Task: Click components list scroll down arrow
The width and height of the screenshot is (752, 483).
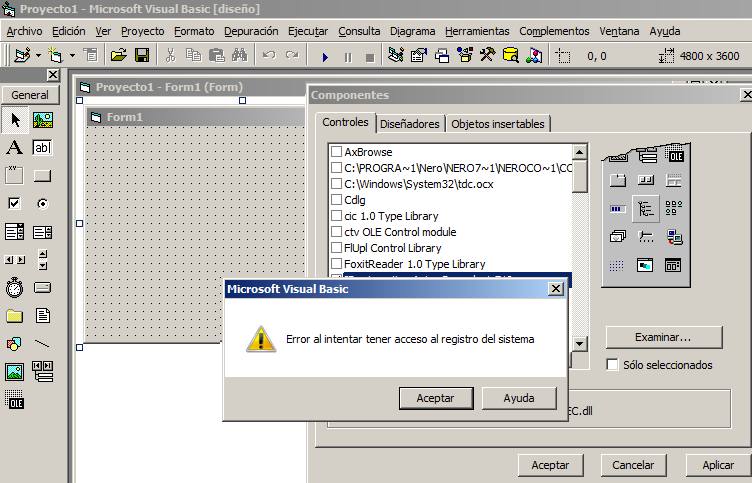Action: click(580, 343)
